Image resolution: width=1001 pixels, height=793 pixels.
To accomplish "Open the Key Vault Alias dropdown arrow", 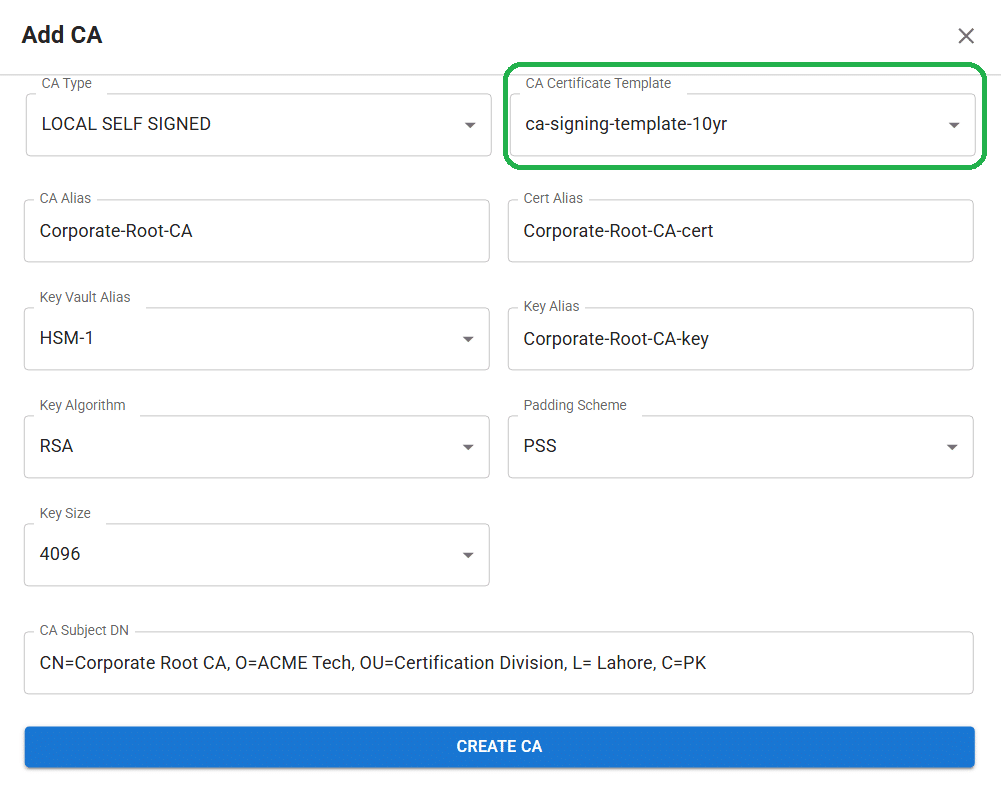I will click(x=469, y=338).
